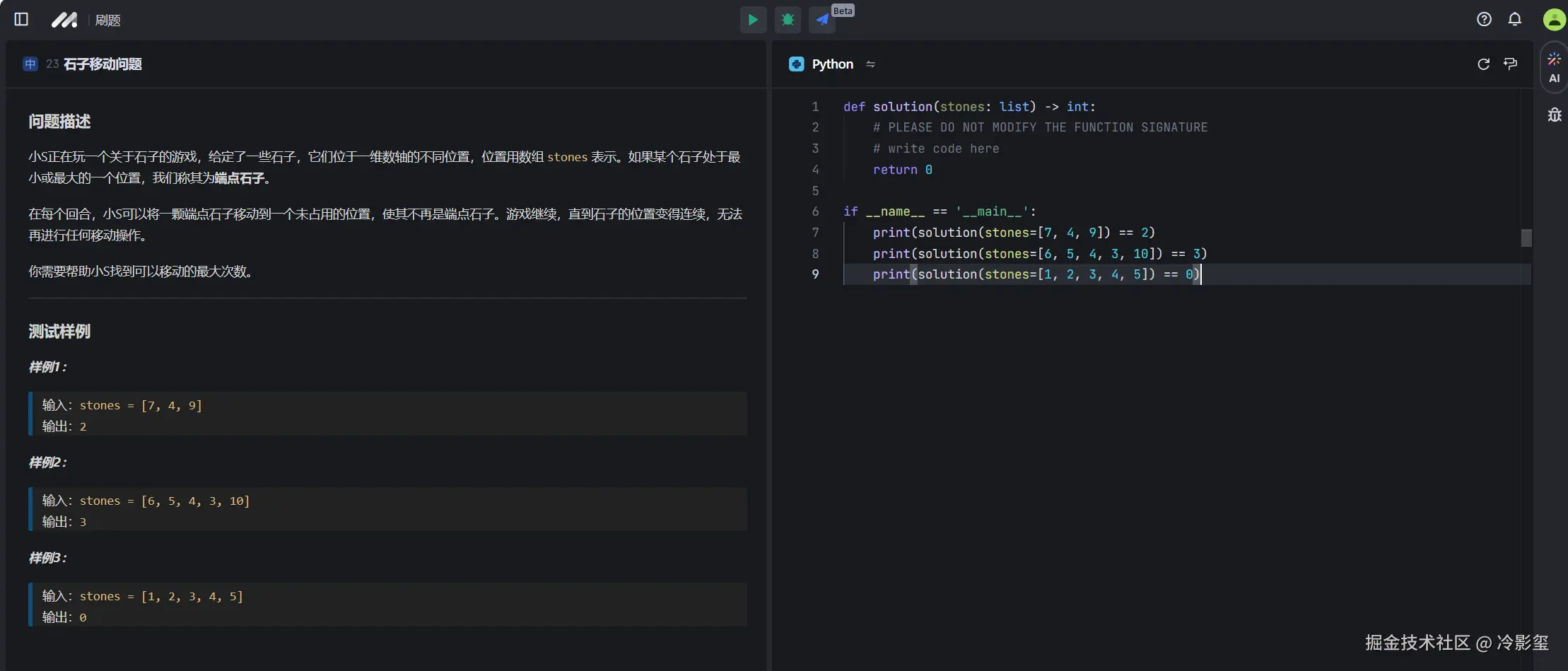Viewport: 1568px width, 671px height.
Task: Click the print line testing [1, 2, 3, 4, 5]
Action: click(x=1036, y=274)
